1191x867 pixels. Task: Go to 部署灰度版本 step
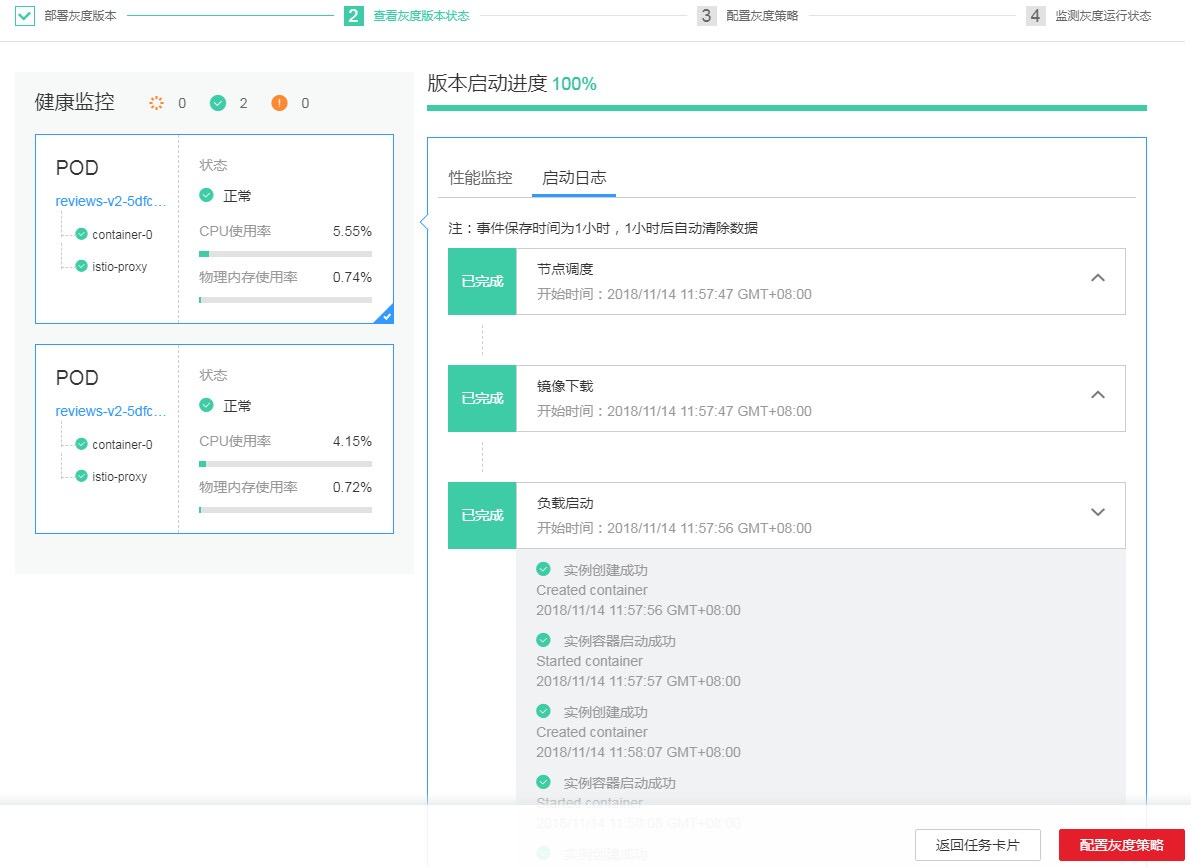pyautogui.click(x=81, y=16)
